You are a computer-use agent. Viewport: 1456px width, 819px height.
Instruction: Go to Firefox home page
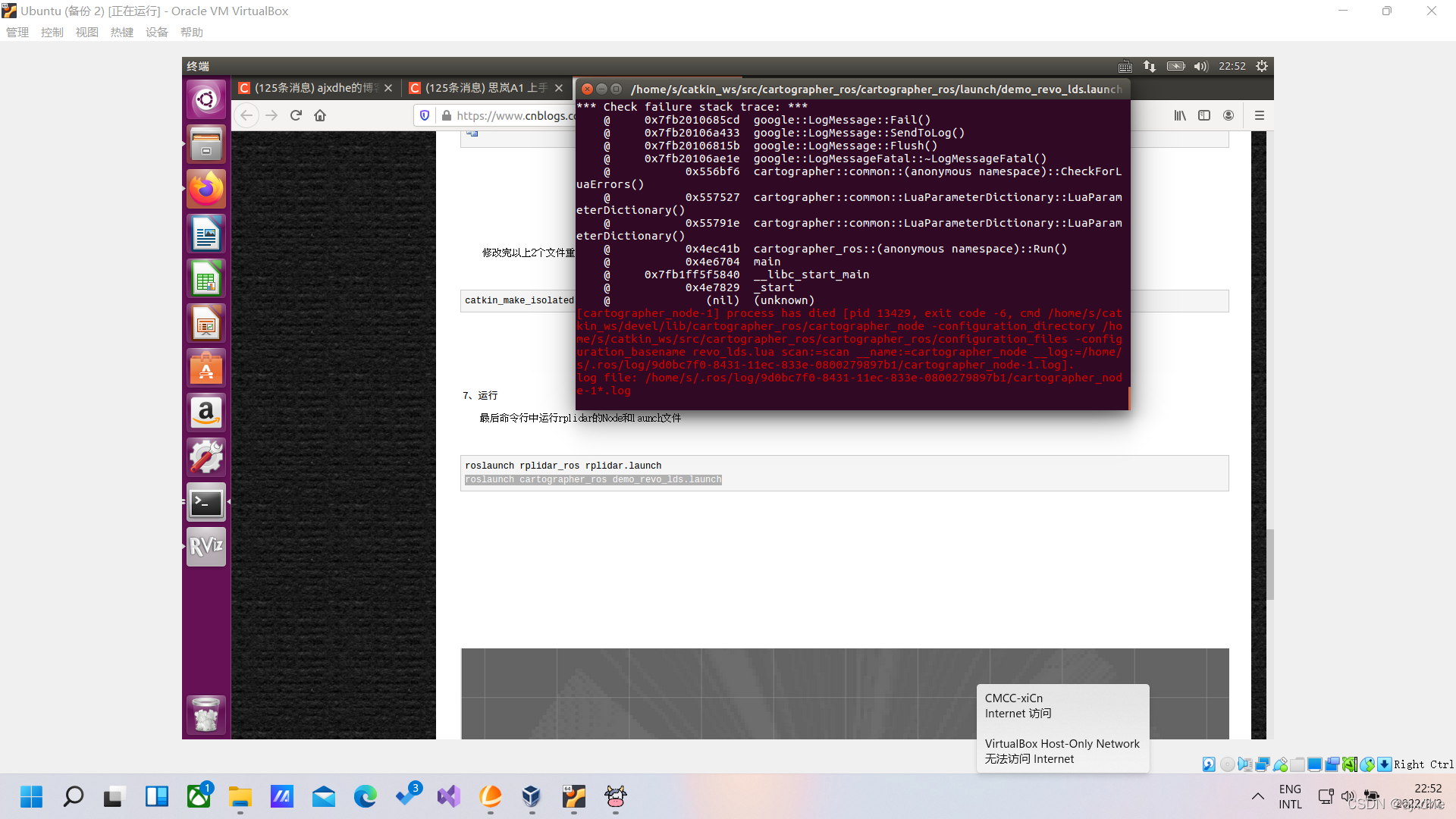pyautogui.click(x=320, y=115)
